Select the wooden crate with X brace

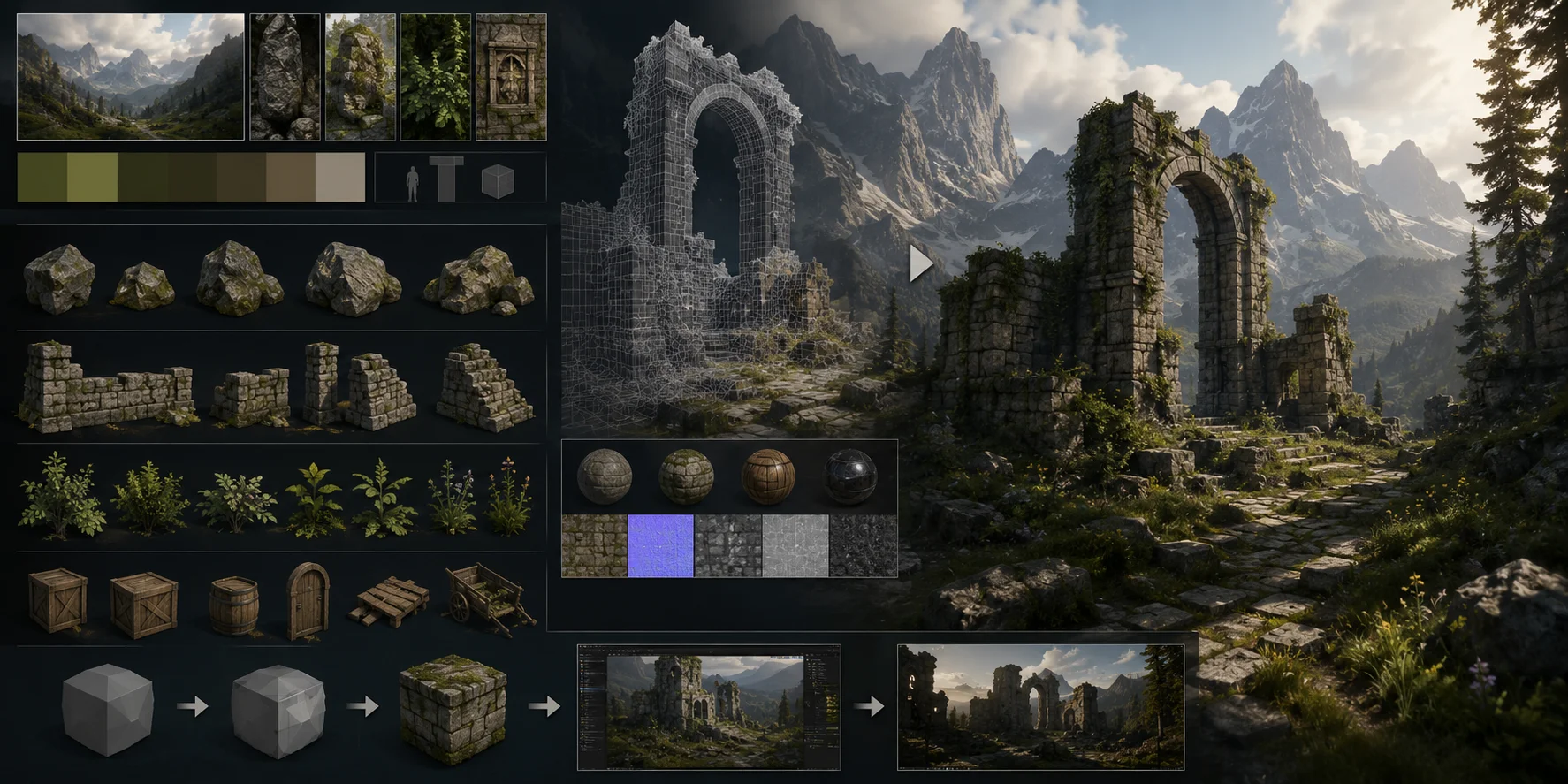coord(143,605)
